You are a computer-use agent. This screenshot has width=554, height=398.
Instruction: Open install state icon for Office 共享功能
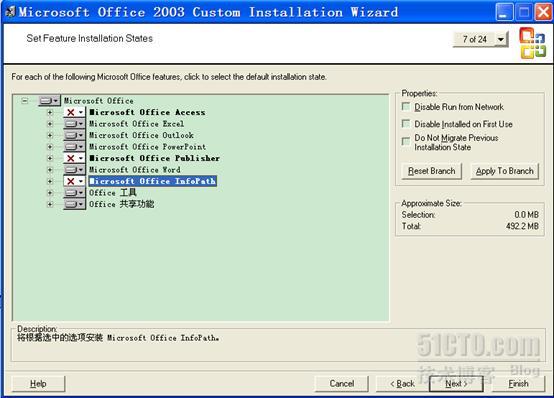click(x=75, y=204)
